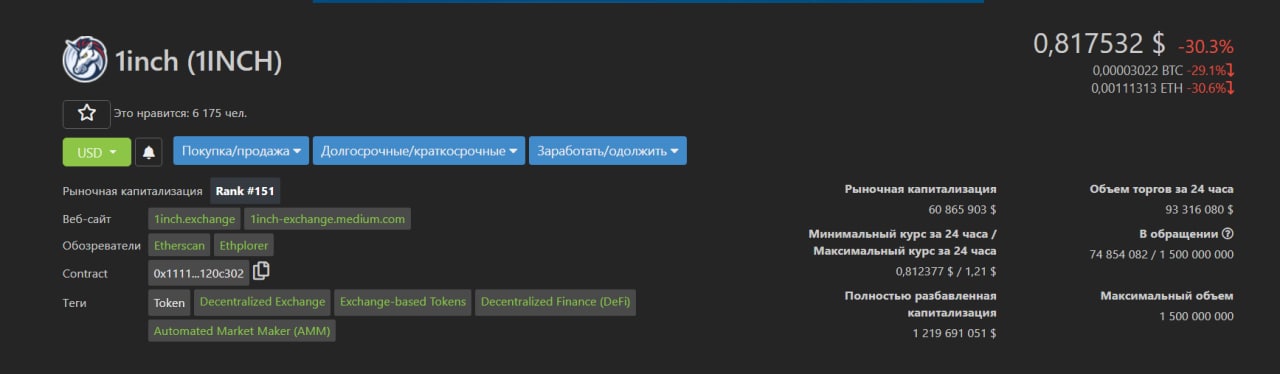The image size is (1280, 374).
Task: Click the 0,00003022 BTC value
Action: pos(1137,71)
